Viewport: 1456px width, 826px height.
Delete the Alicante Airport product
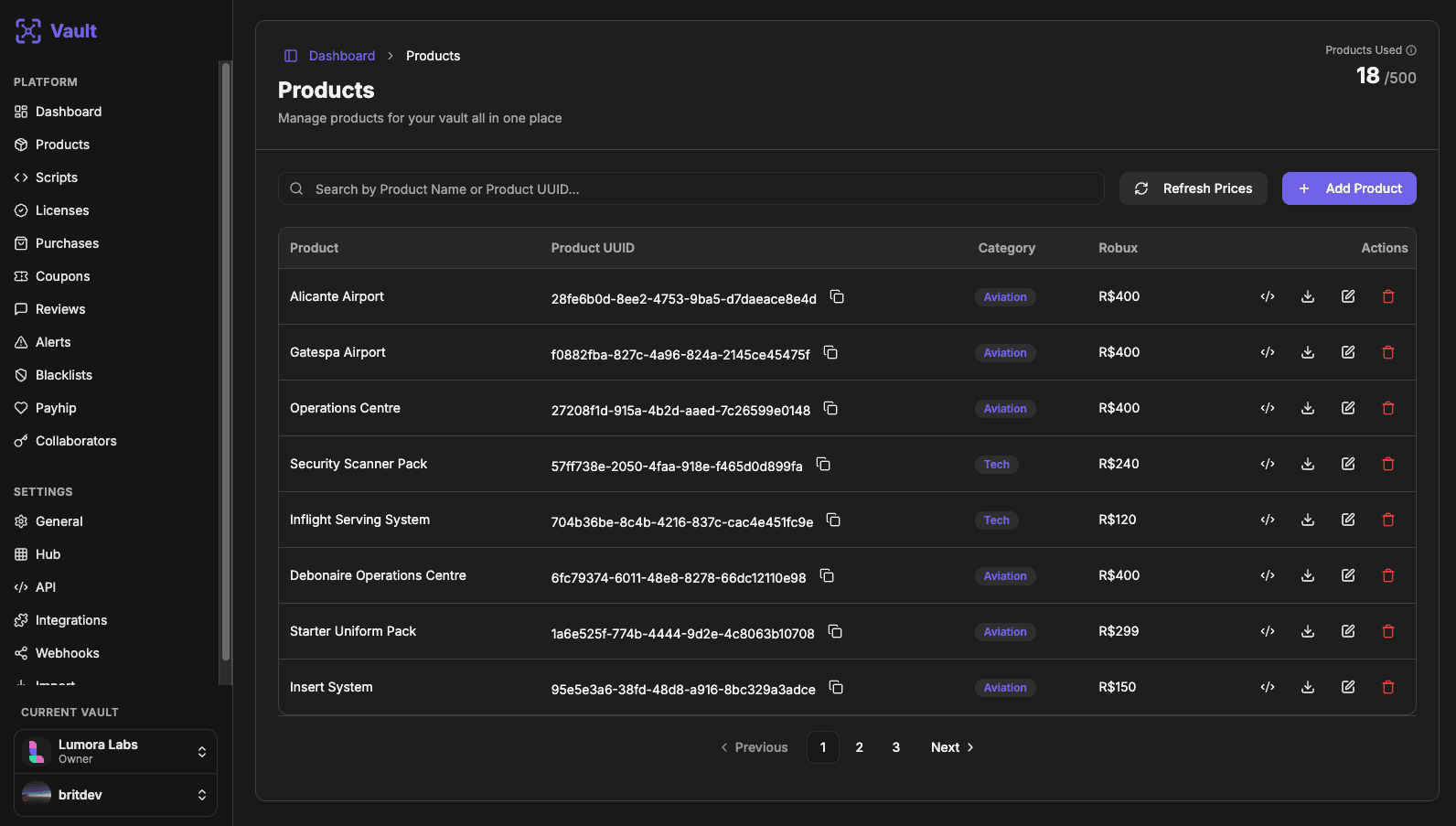click(1388, 296)
